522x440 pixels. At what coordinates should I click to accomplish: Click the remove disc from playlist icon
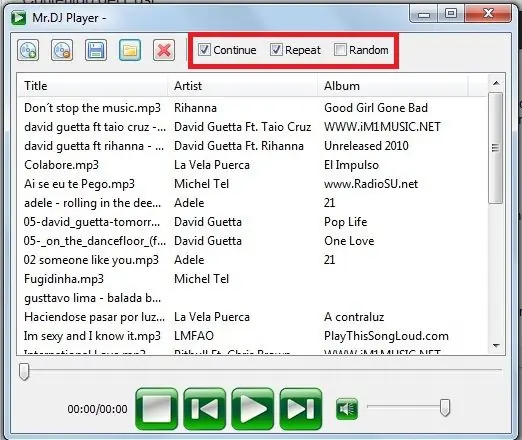tap(62, 50)
